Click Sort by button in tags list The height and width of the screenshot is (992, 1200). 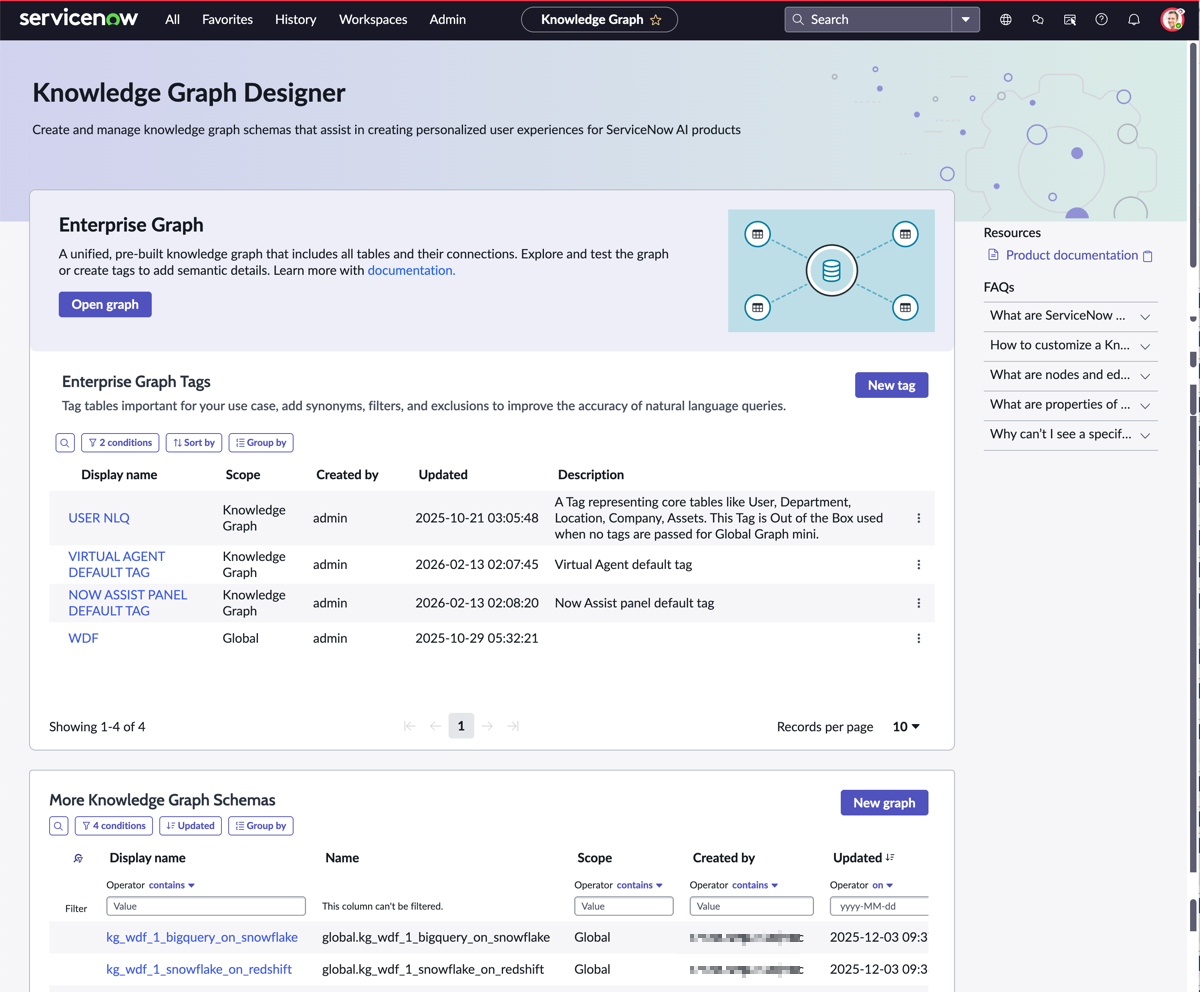click(194, 442)
